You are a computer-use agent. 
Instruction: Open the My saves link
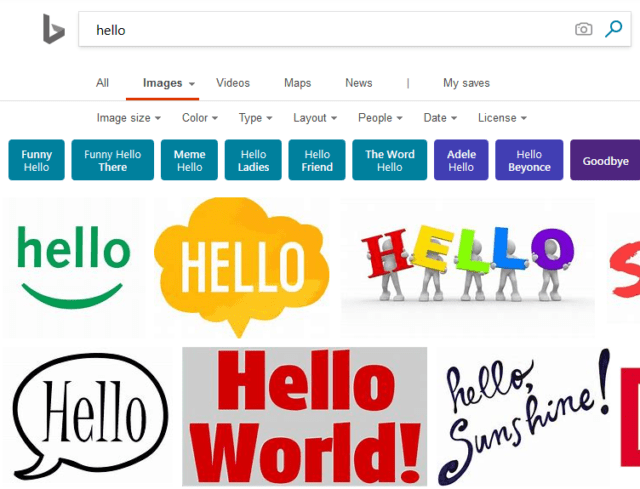[x=467, y=83]
